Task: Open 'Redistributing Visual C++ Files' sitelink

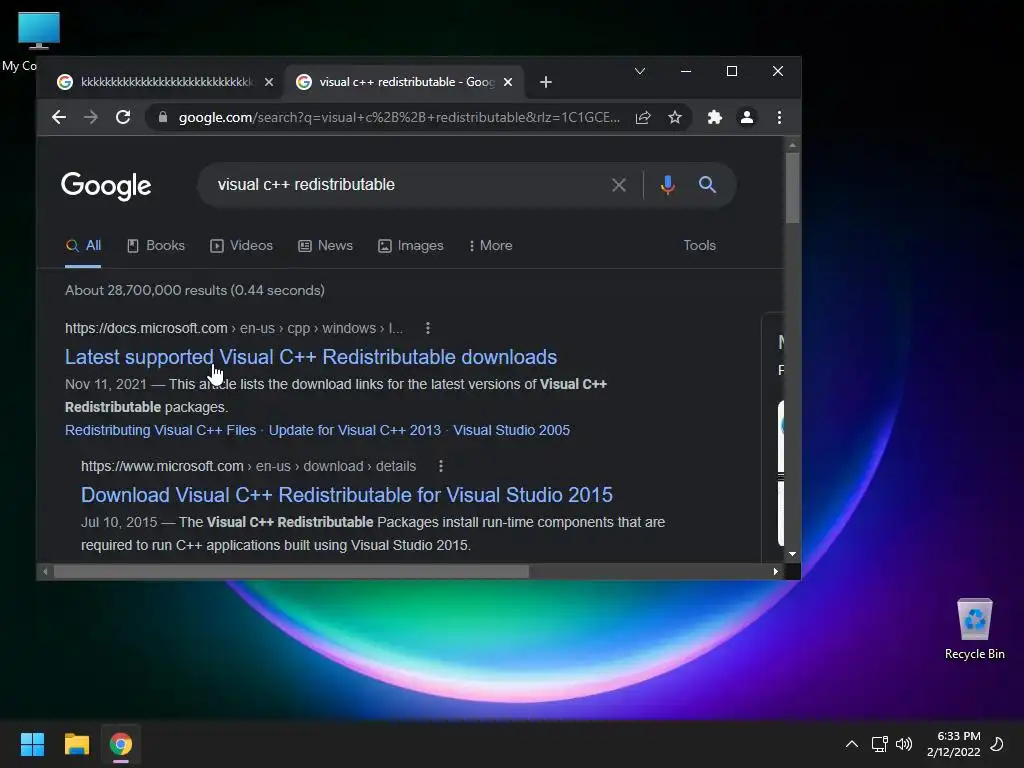Action: pyautogui.click(x=161, y=430)
